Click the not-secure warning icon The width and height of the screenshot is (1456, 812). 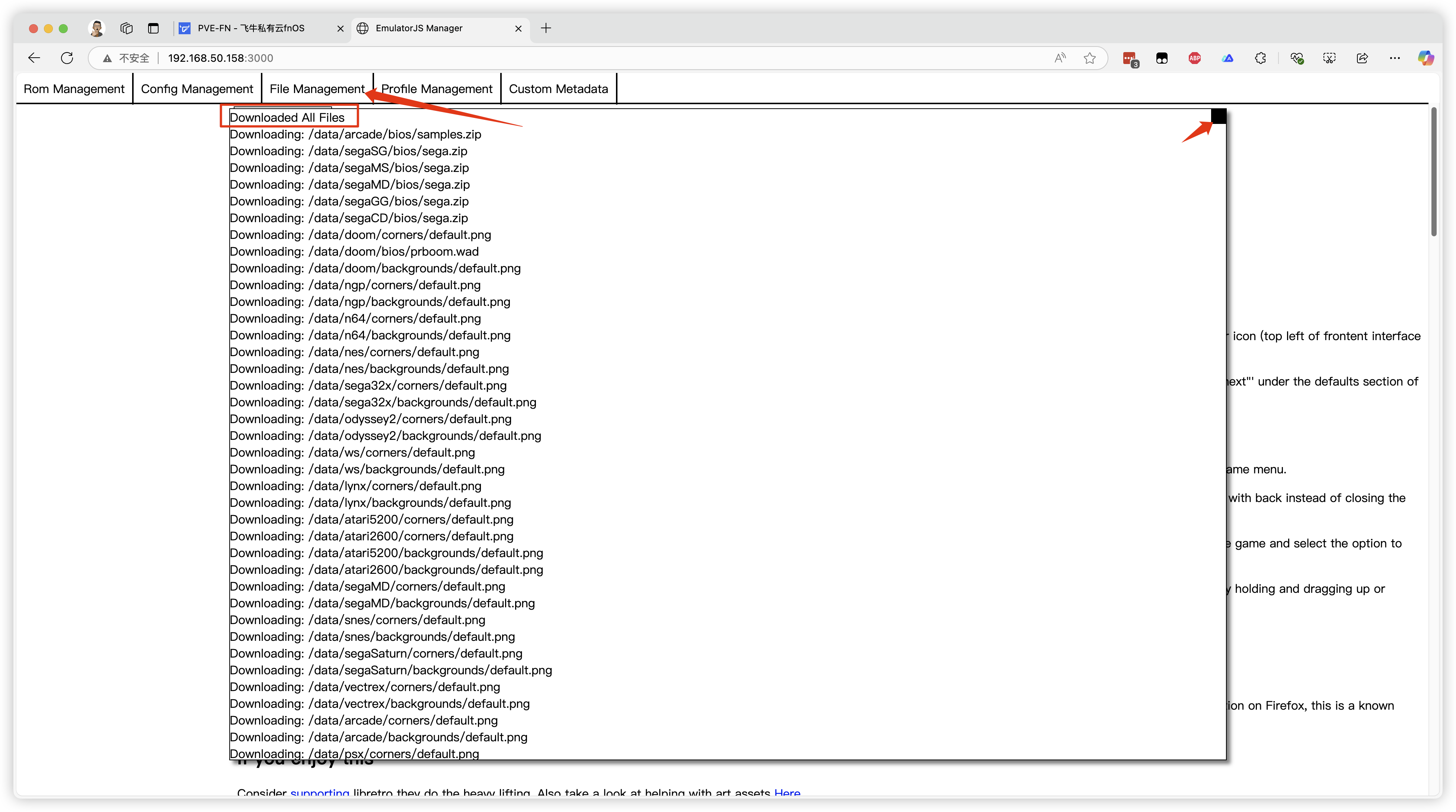tap(107, 58)
